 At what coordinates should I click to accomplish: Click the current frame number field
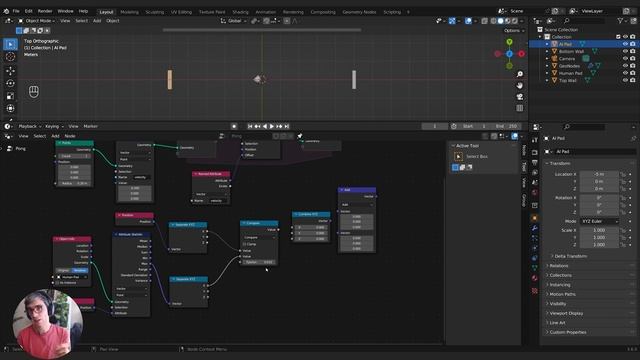(x=434, y=127)
